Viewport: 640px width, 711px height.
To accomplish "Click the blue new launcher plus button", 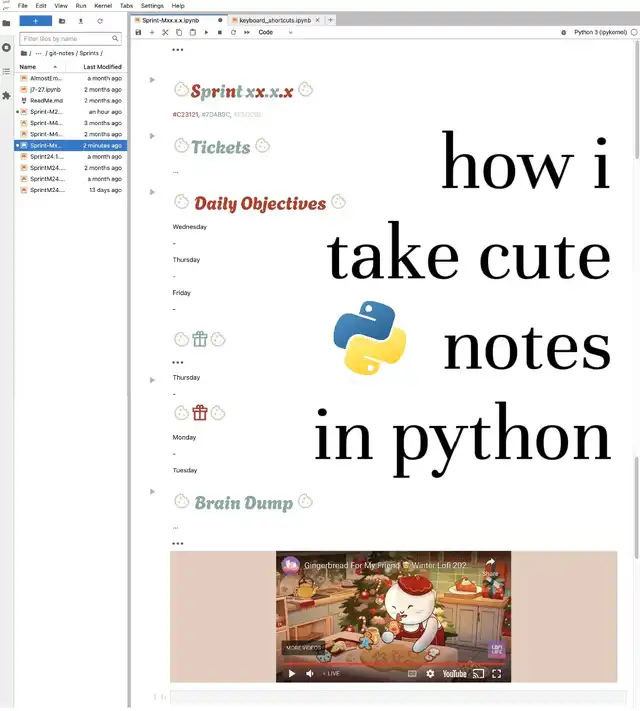I will click(36, 20).
